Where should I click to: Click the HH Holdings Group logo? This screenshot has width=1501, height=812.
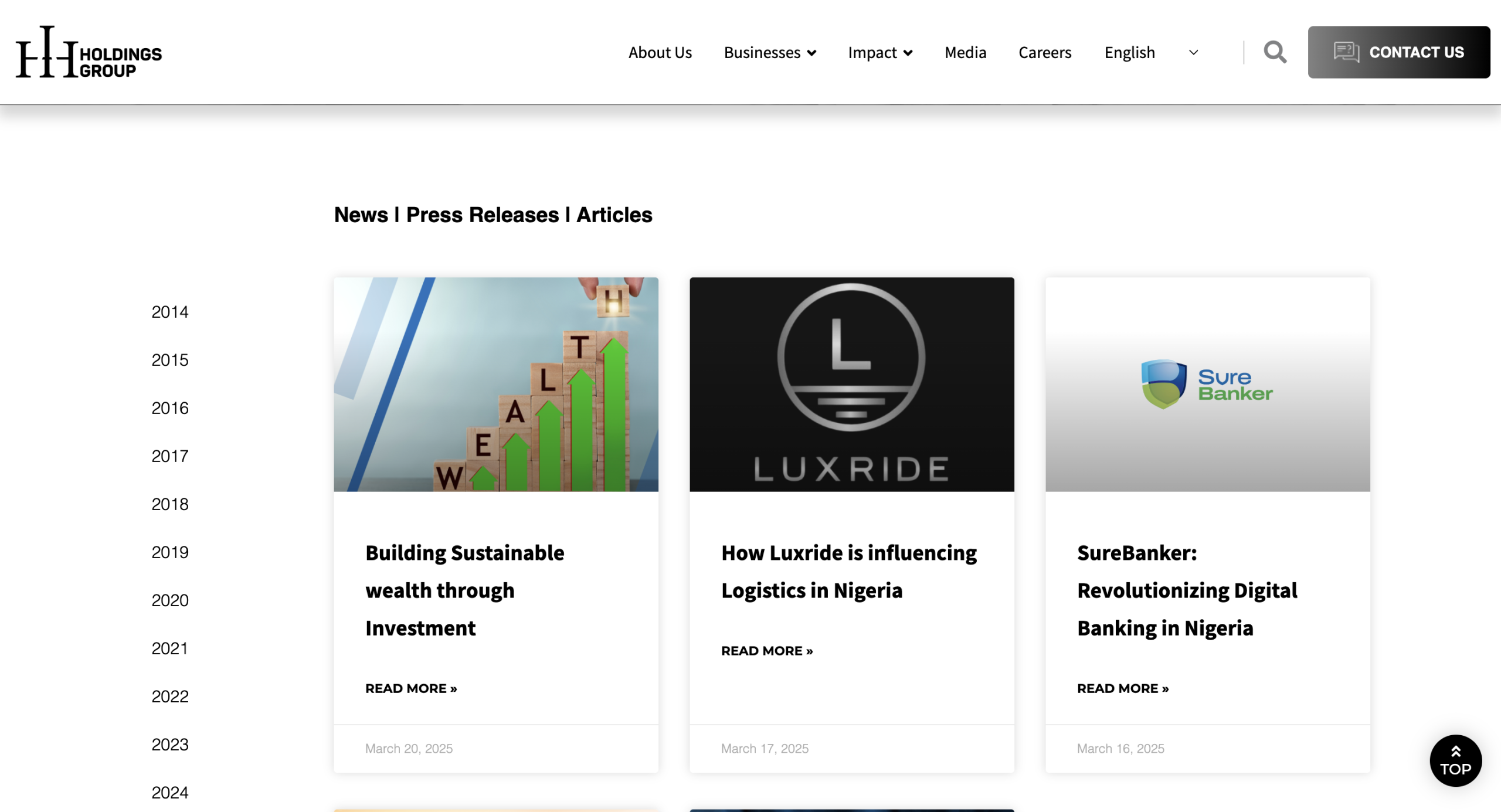[89, 52]
